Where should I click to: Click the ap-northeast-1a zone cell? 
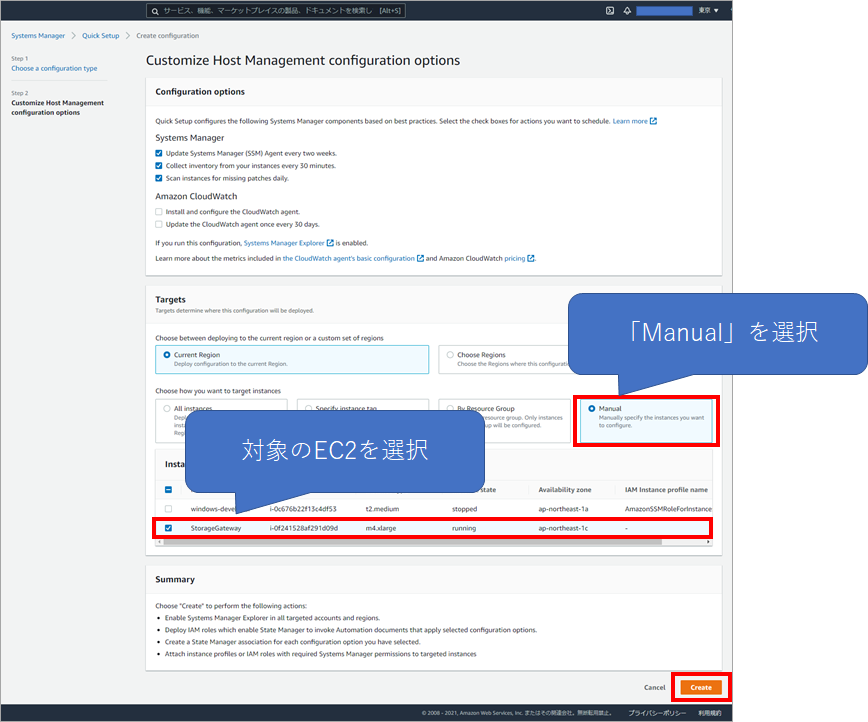(564, 509)
